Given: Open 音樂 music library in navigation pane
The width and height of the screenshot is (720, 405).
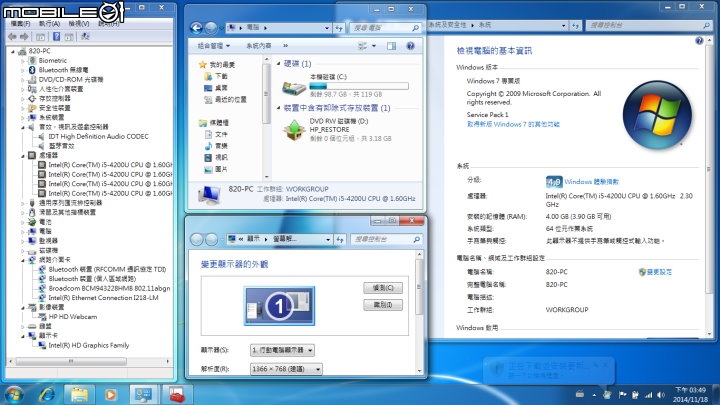Looking at the screenshot, I should click(221, 146).
